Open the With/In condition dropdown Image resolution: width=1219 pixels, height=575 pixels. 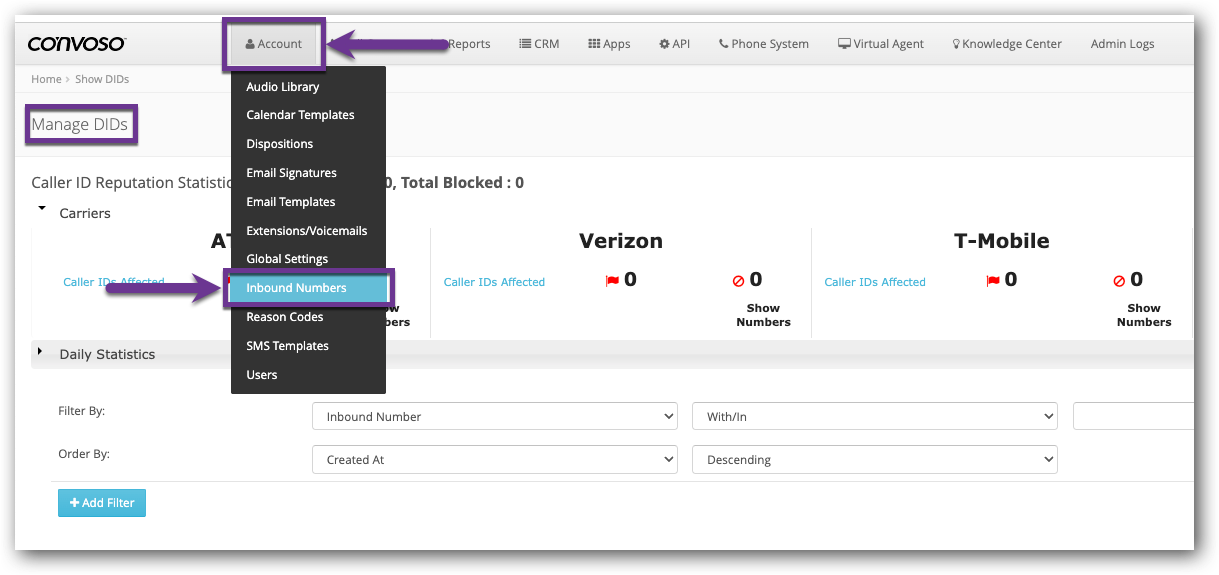(x=874, y=417)
